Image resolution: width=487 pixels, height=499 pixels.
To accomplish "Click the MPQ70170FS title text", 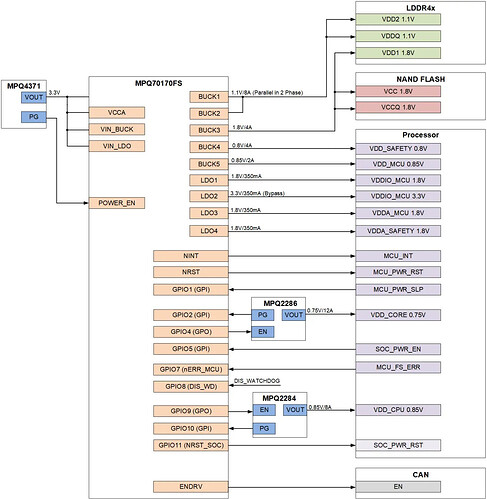I will 159,83.
